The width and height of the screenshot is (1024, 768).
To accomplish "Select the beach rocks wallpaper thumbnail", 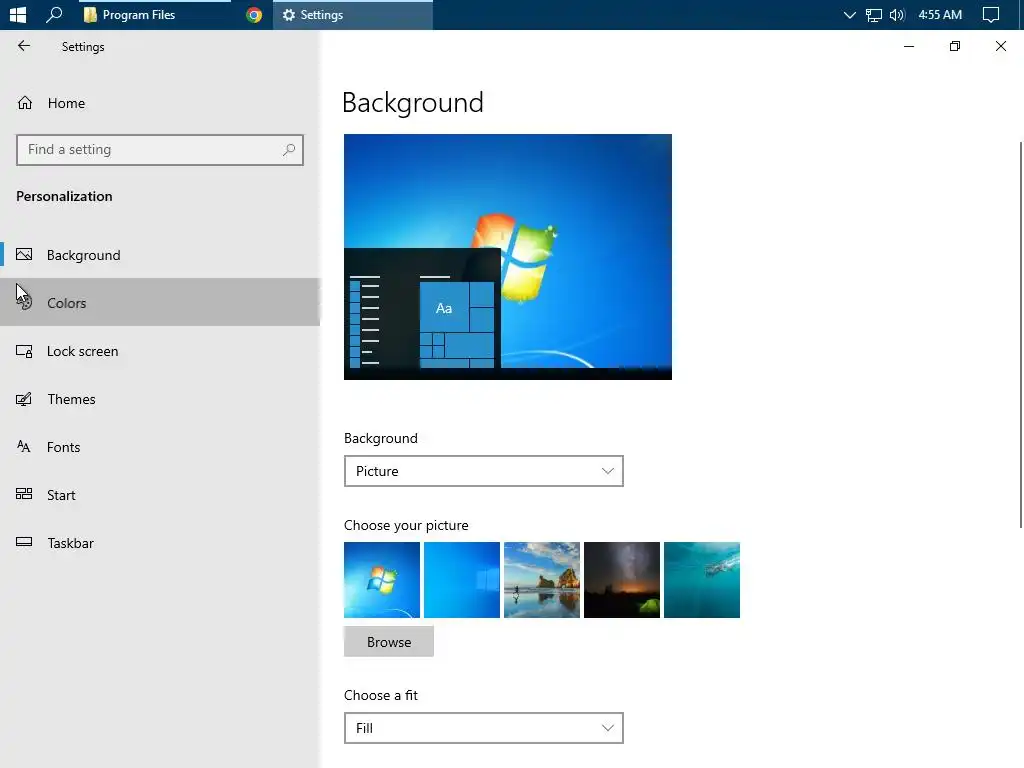I will point(542,580).
